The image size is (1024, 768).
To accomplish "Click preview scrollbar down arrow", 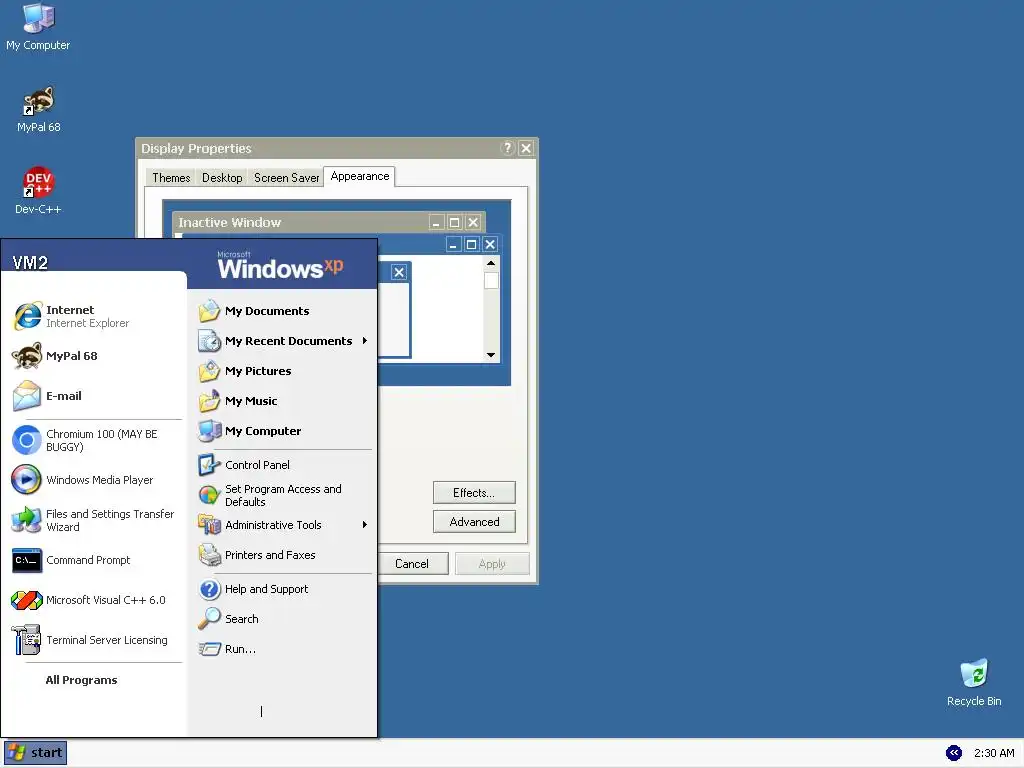I will click(x=491, y=355).
